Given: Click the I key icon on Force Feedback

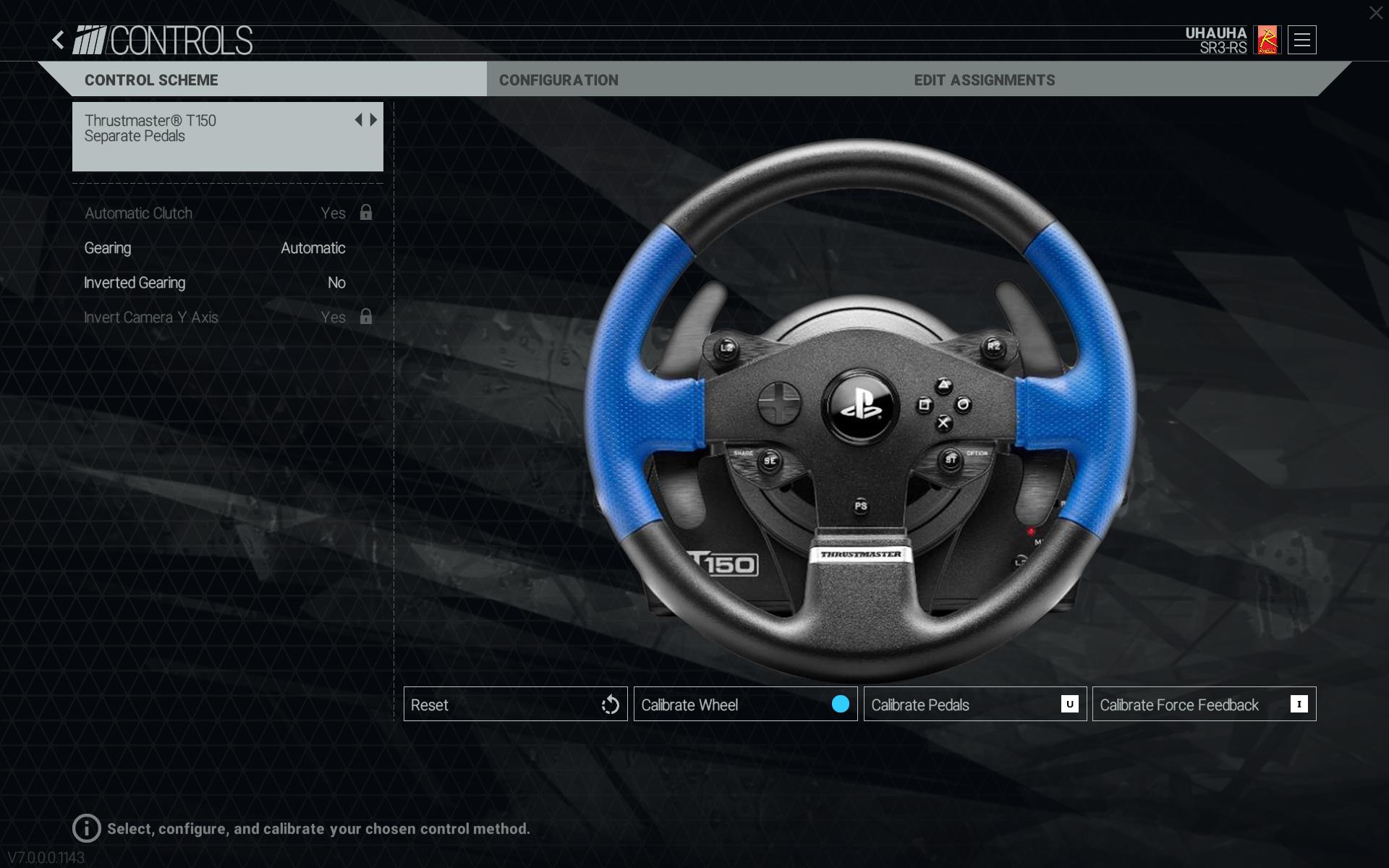Looking at the screenshot, I should (x=1299, y=704).
